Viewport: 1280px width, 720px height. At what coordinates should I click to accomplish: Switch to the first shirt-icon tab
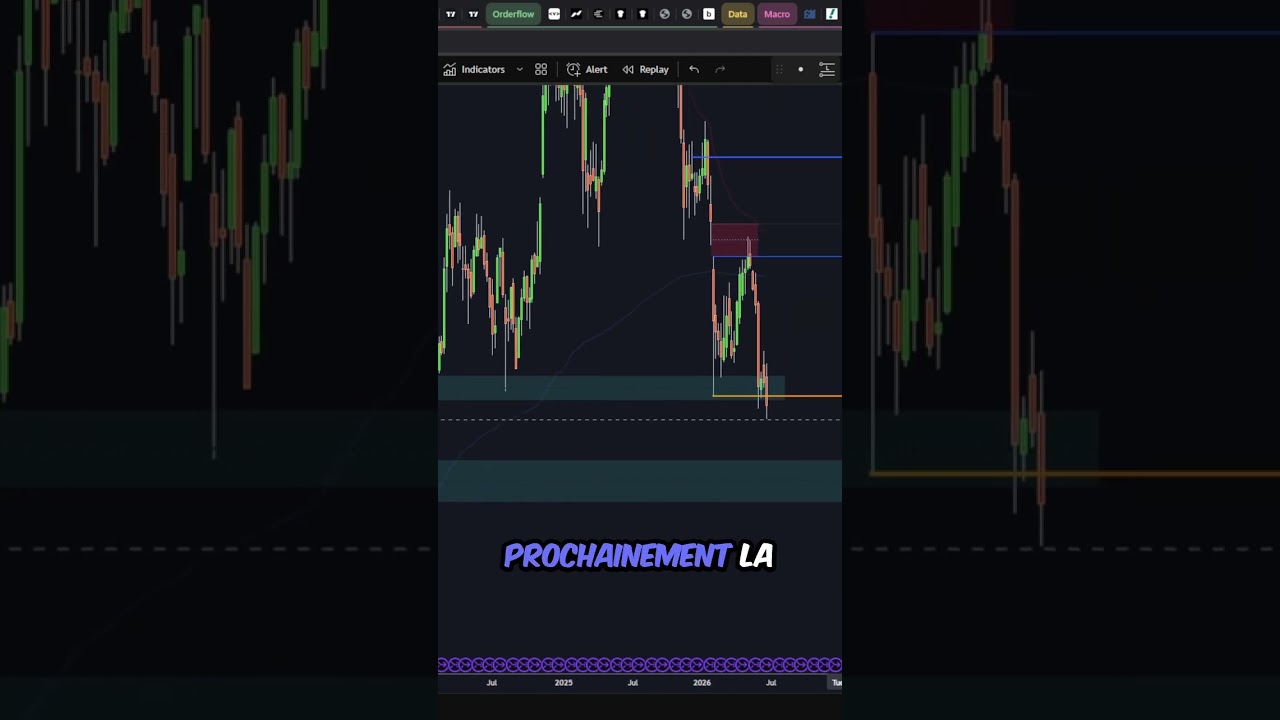620,14
